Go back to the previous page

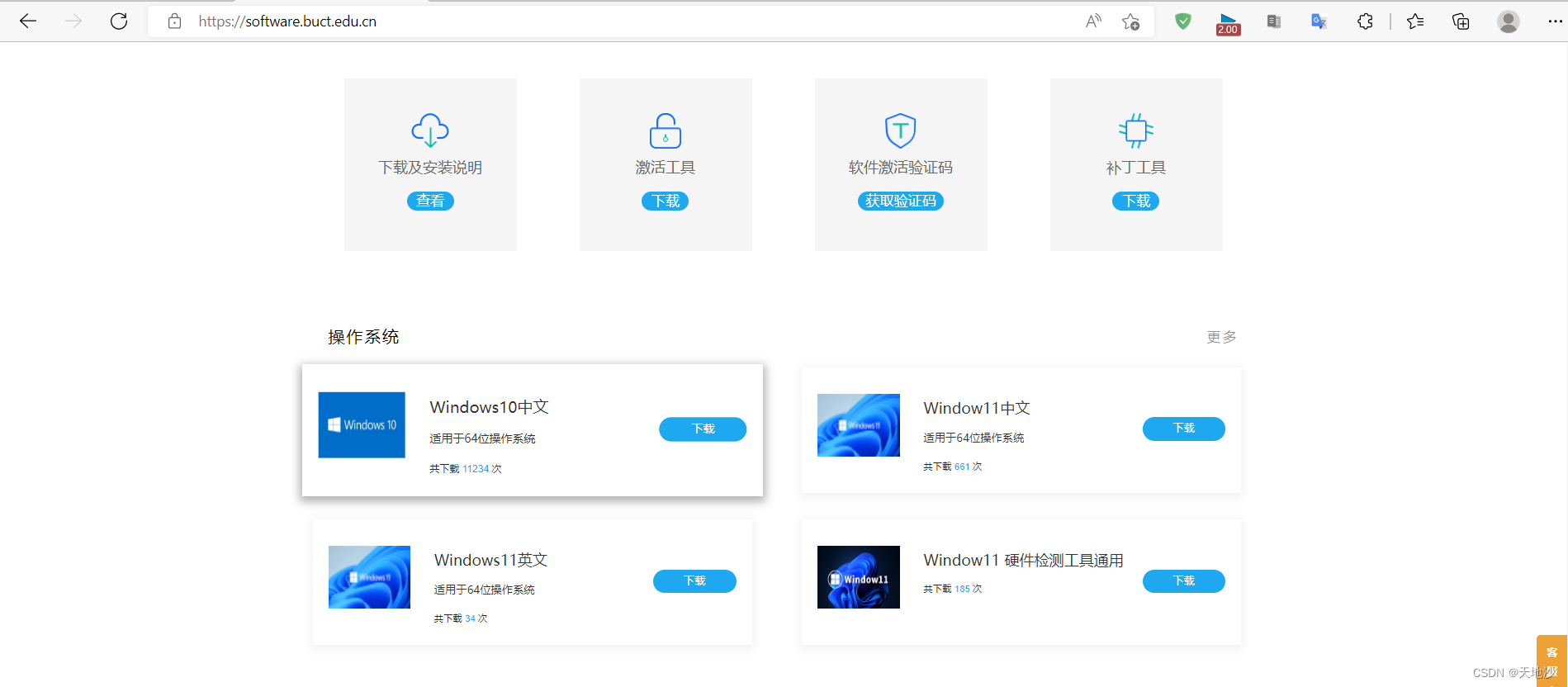coord(28,21)
